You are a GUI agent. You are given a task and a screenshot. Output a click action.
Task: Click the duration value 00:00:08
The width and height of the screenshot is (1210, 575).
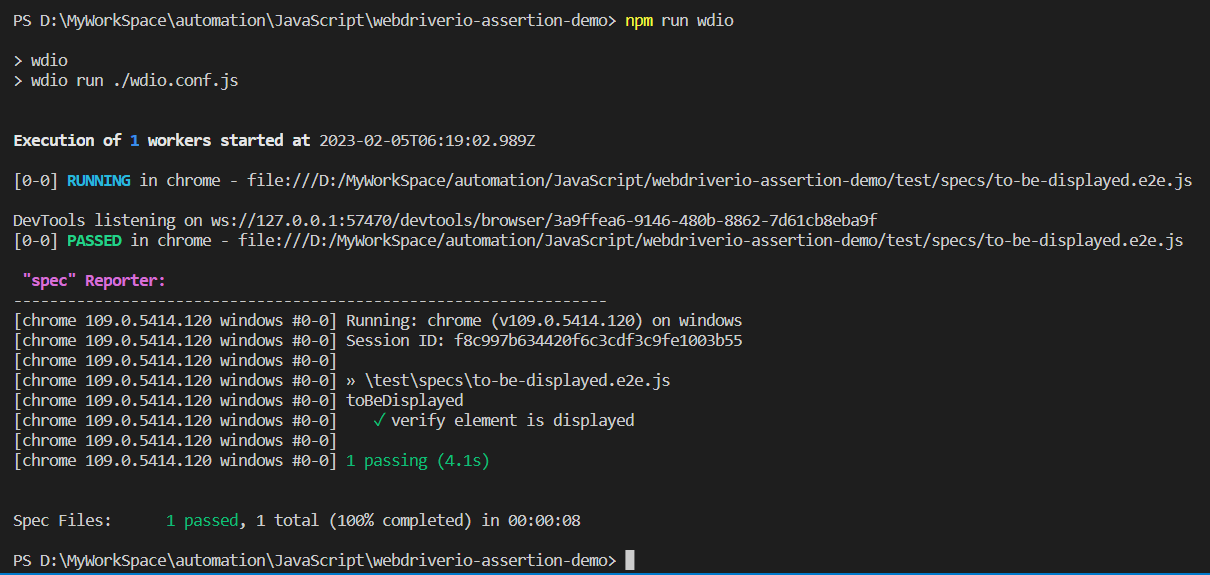coord(544,521)
